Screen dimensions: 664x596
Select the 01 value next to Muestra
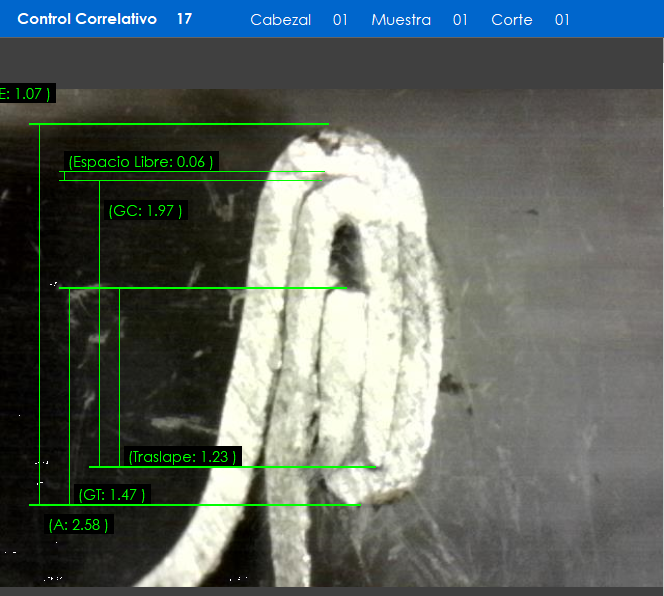coord(460,20)
